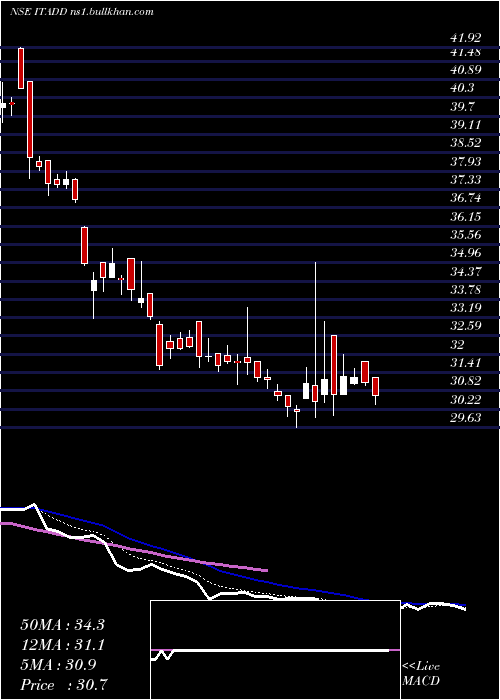
Task: Click the 33.78 price level label
Action: click(465, 290)
